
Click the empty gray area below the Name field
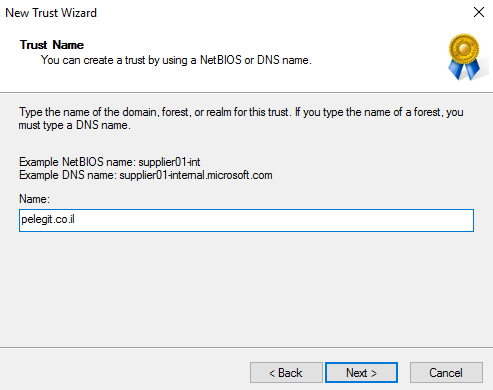tap(246, 287)
